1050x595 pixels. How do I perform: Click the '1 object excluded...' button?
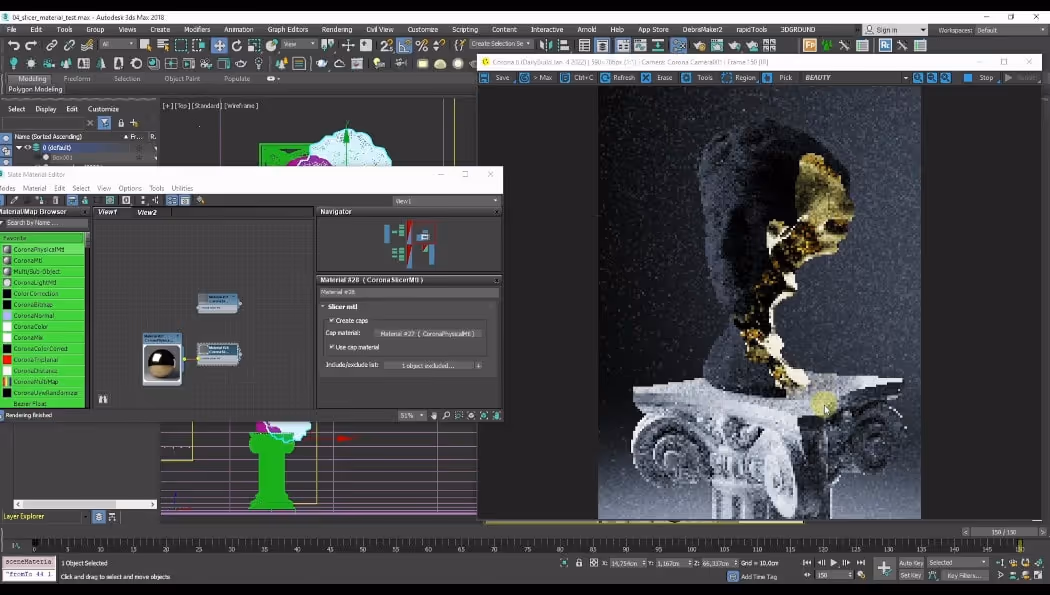427,365
